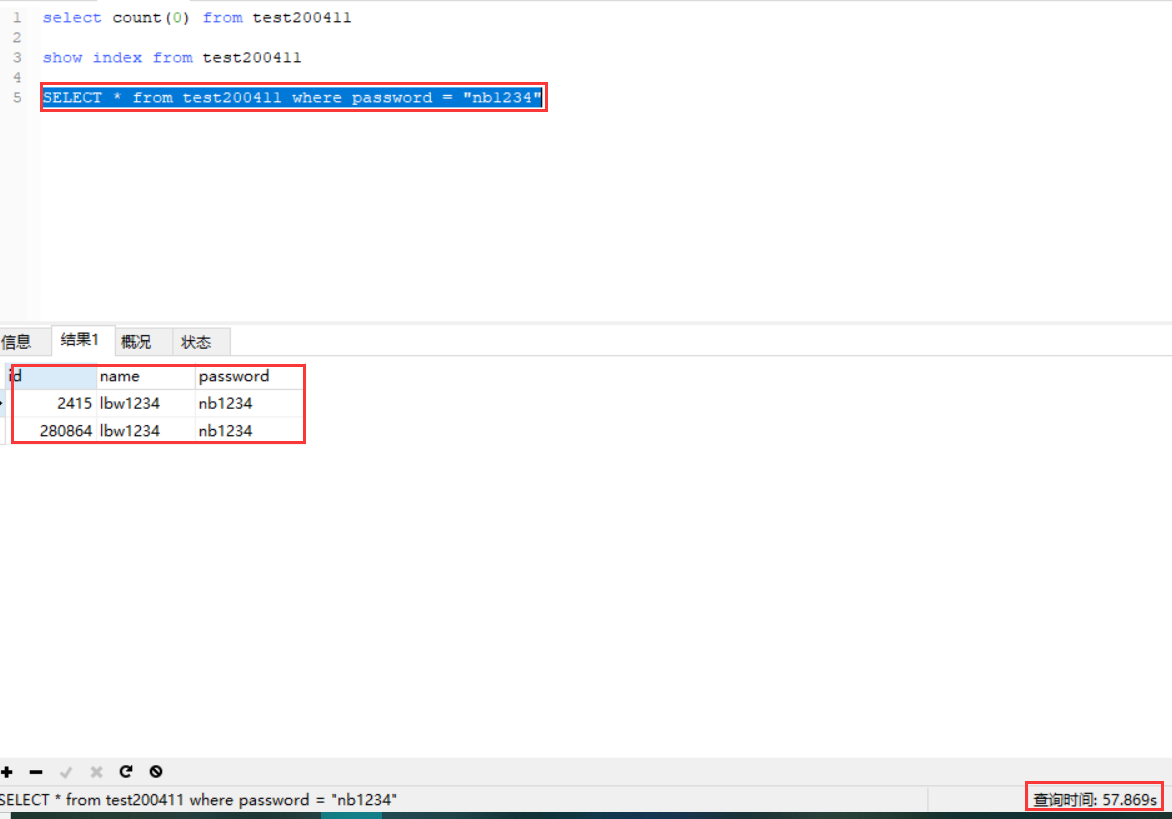Select the cell with id 2415
Screen dimensions: 1172x819
pos(51,404)
